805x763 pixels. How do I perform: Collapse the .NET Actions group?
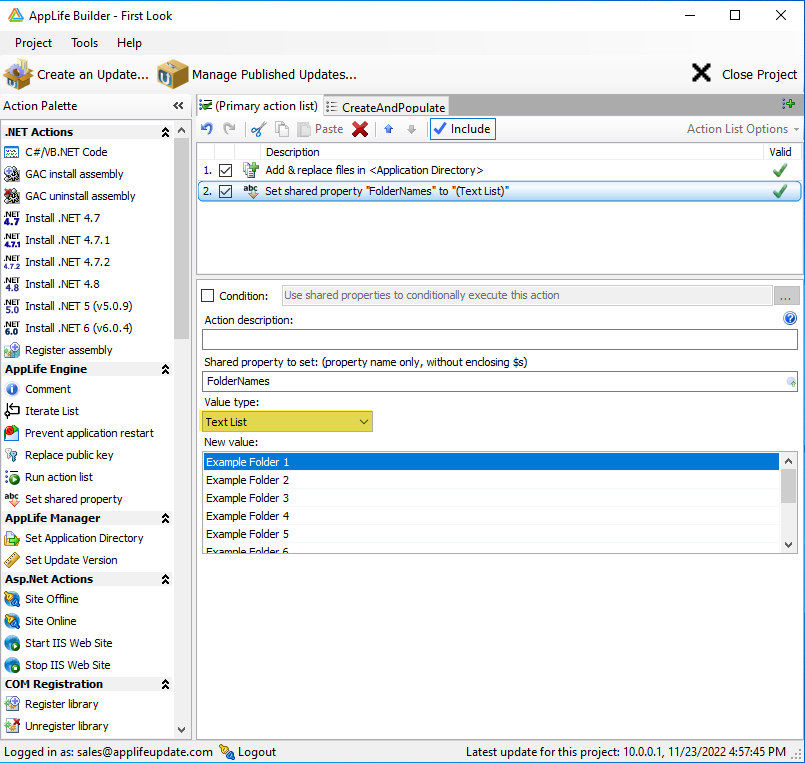pyautogui.click(x=165, y=132)
